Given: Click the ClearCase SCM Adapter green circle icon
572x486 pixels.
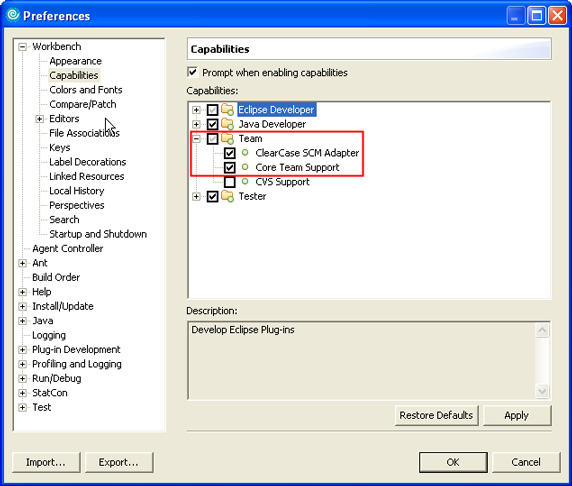Looking at the screenshot, I should coord(245,153).
